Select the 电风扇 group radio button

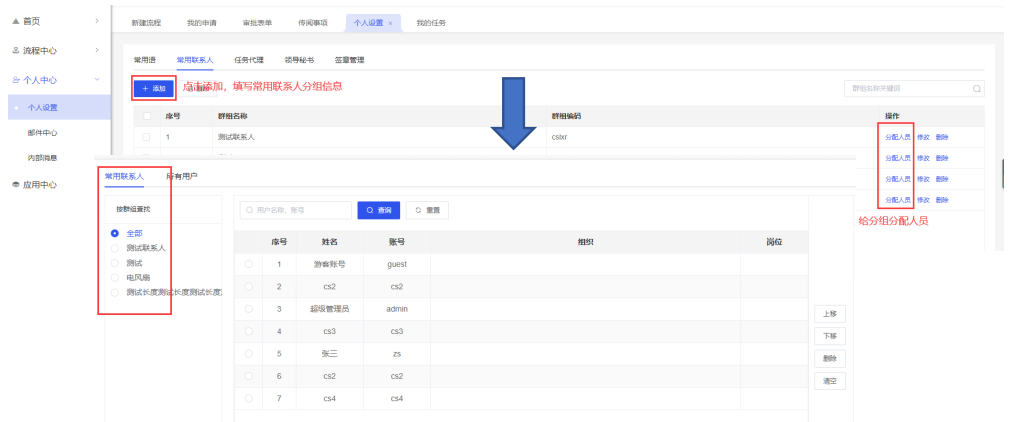click(115, 277)
